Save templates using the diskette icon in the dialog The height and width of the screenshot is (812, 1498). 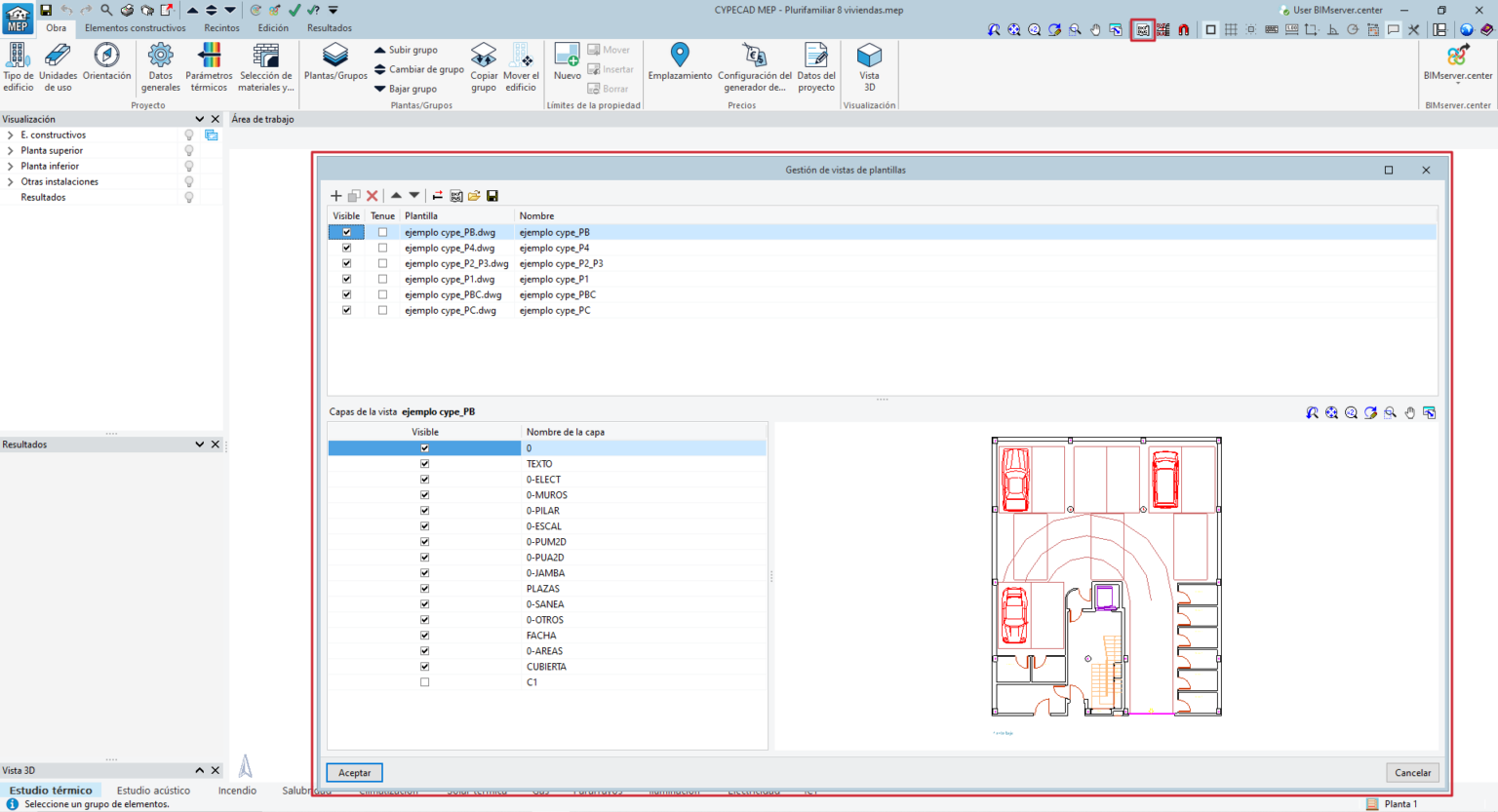point(493,195)
